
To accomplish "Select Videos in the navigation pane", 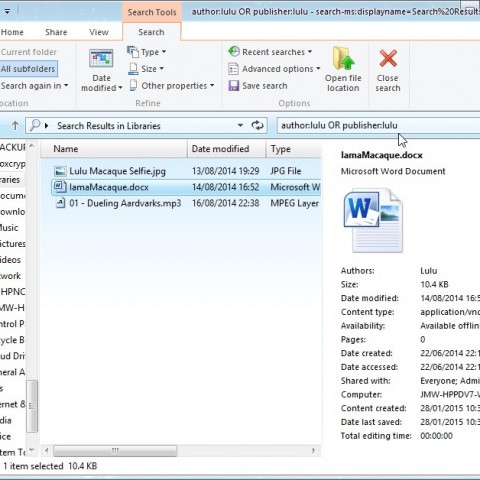I will point(10,260).
